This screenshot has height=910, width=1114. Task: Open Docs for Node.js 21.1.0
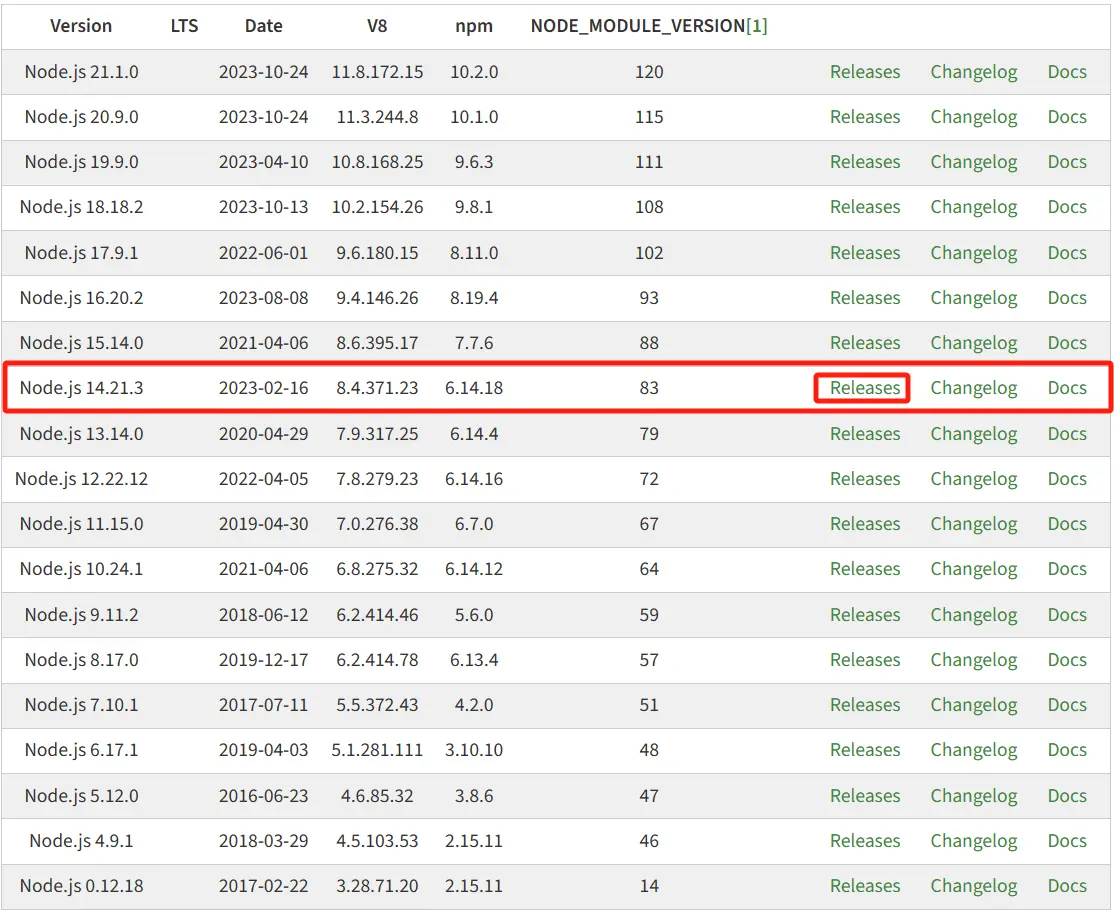click(x=1067, y=72)
